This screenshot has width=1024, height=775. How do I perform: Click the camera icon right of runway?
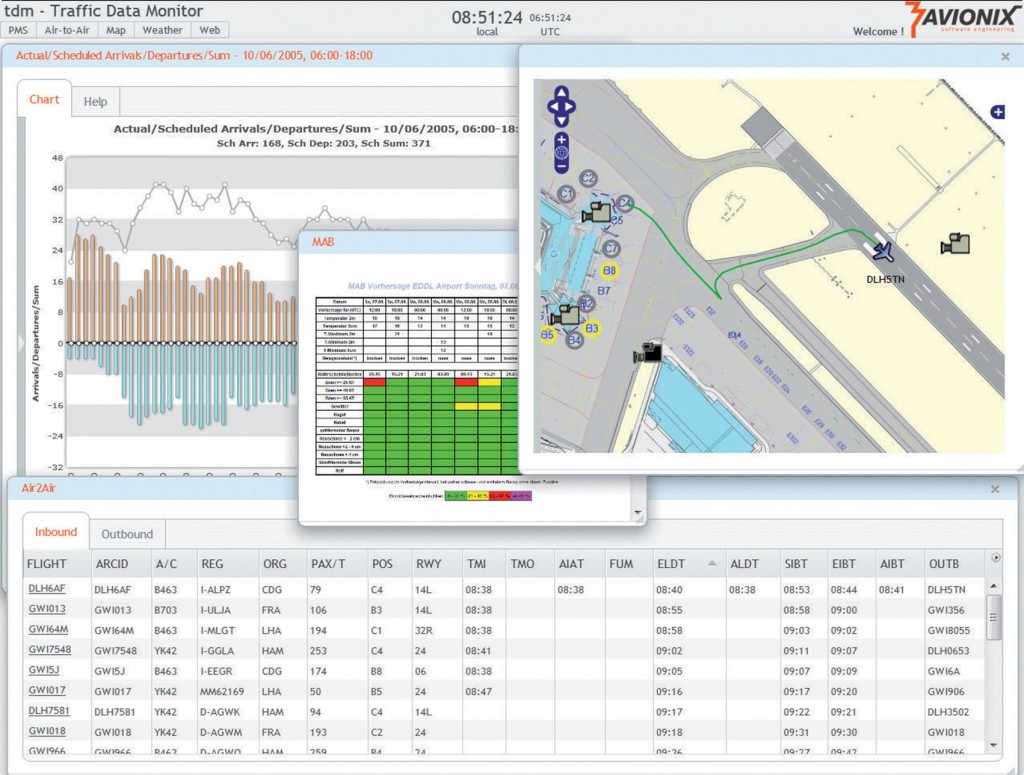(955, 243)
